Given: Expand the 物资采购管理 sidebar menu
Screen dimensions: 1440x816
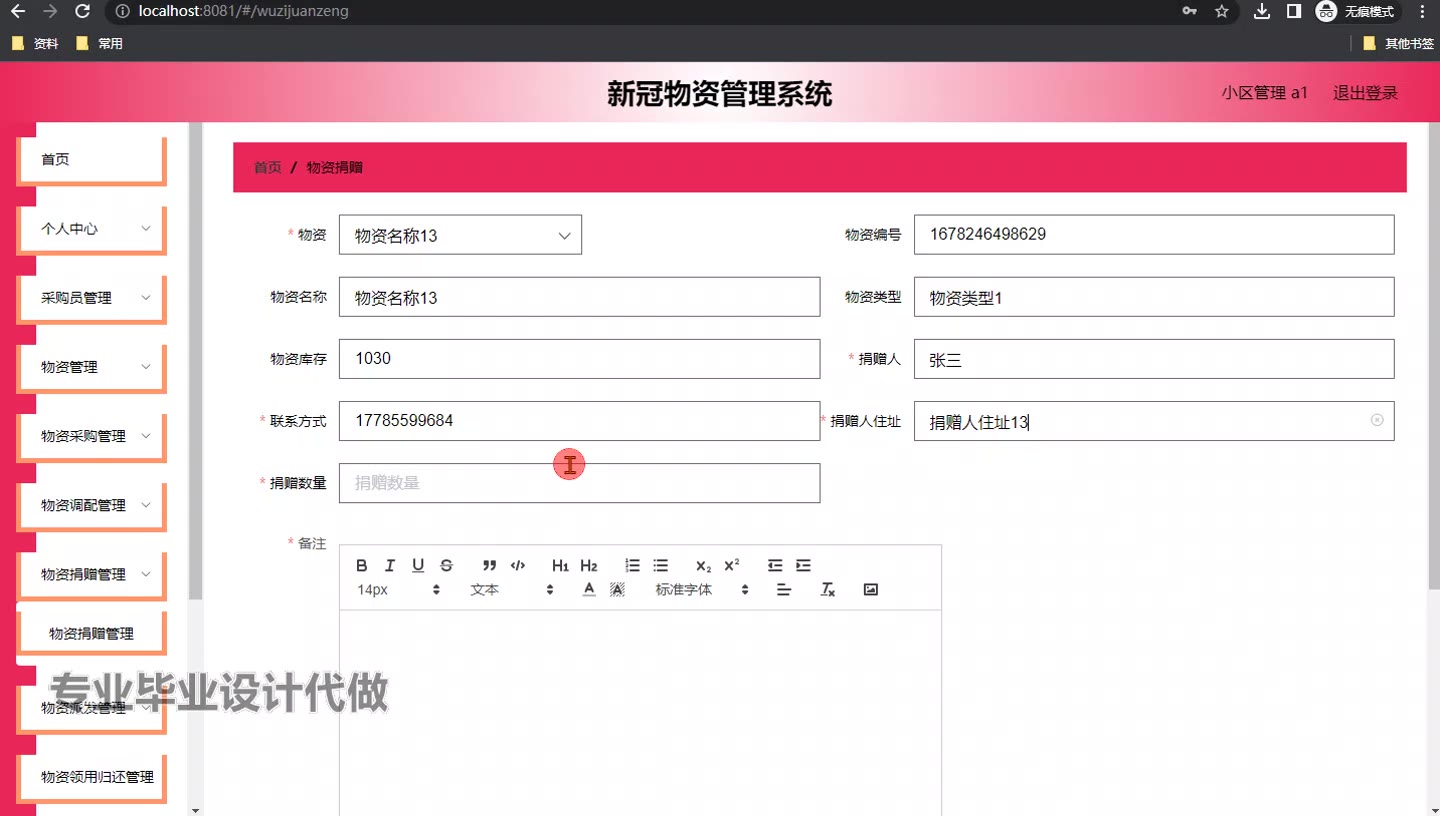Looking at the screenshot, I should click(91, 436).
